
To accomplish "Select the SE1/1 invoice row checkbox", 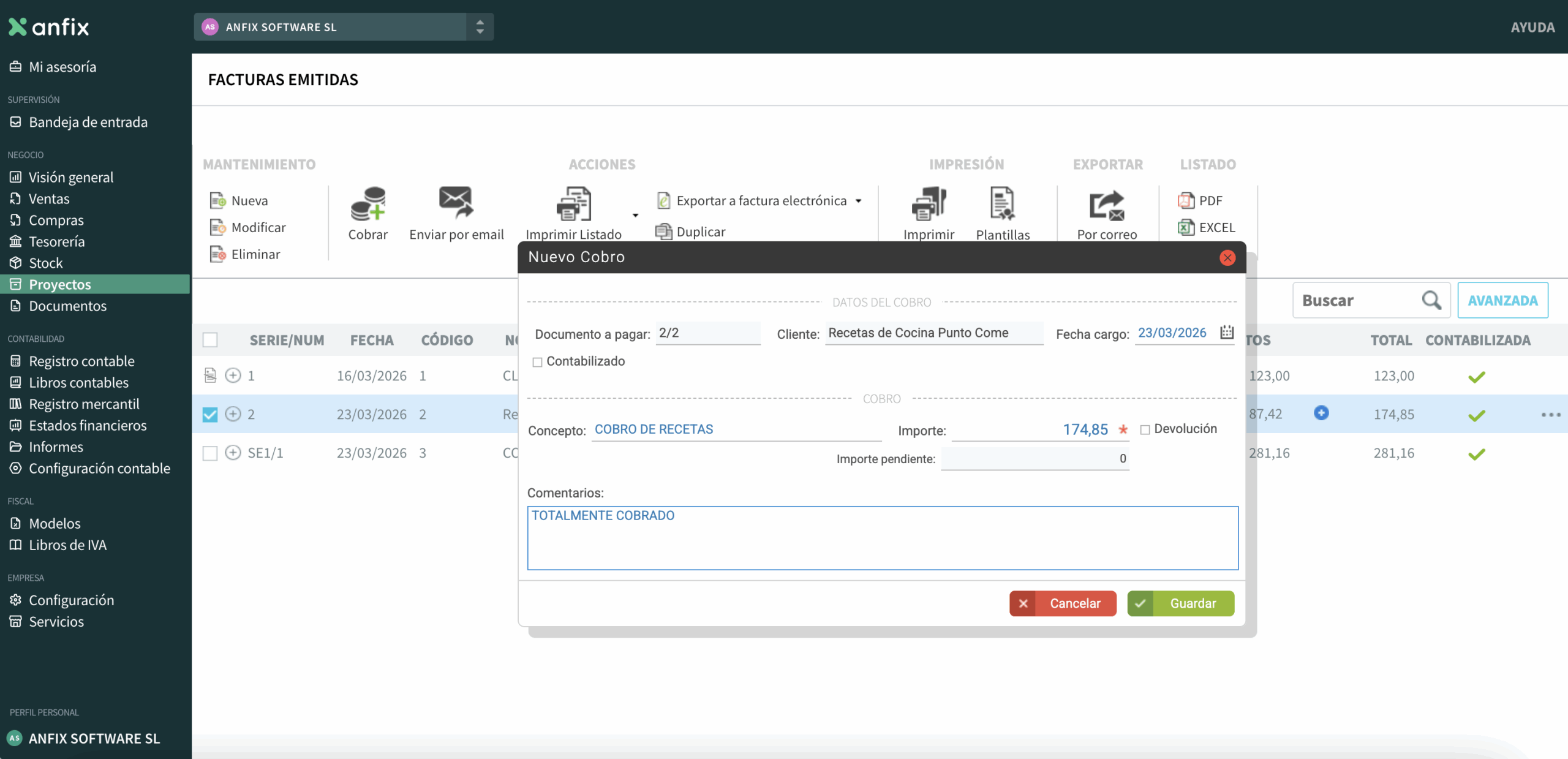I will 210,453.
